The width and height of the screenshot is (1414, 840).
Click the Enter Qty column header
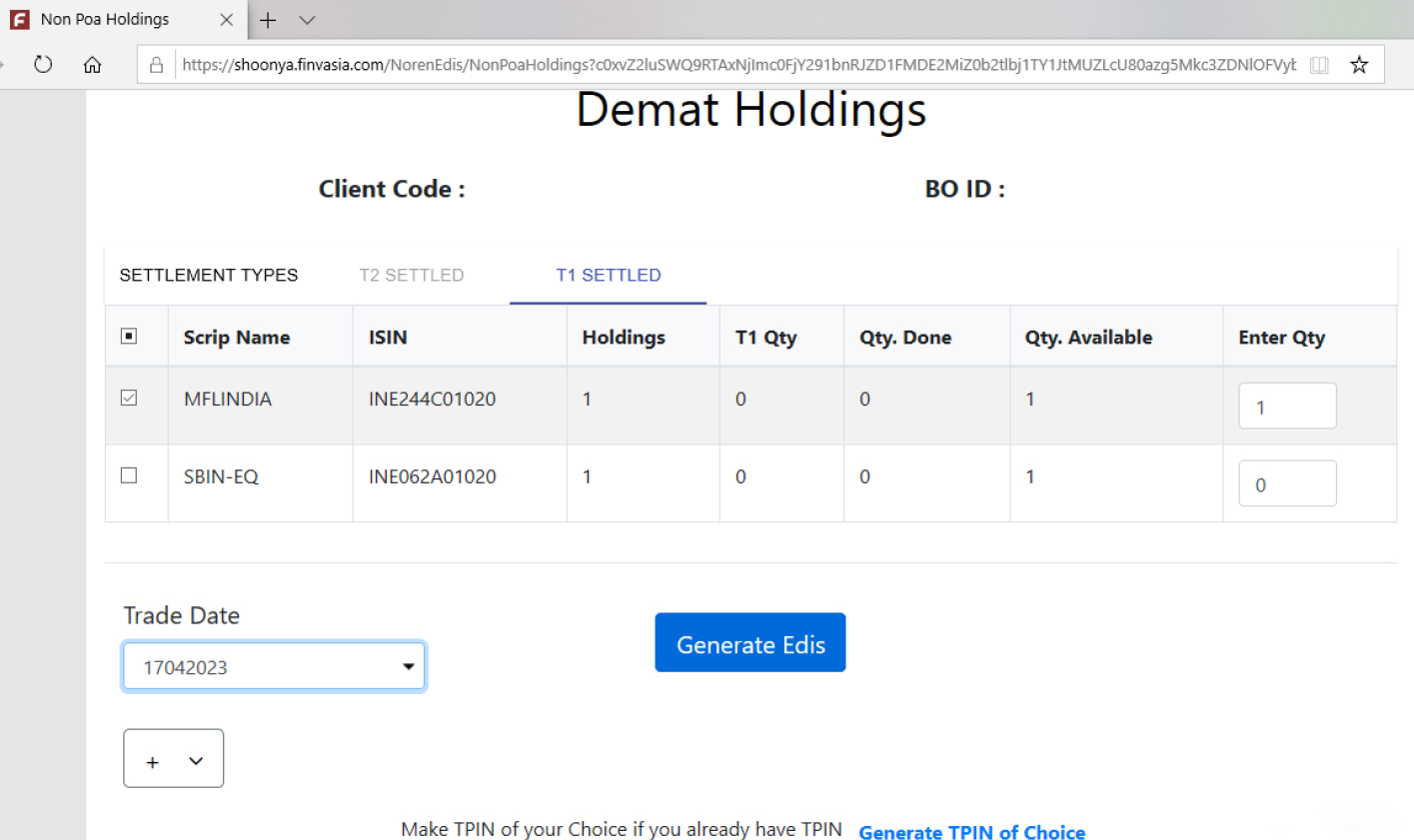[x=1282, y=338]
